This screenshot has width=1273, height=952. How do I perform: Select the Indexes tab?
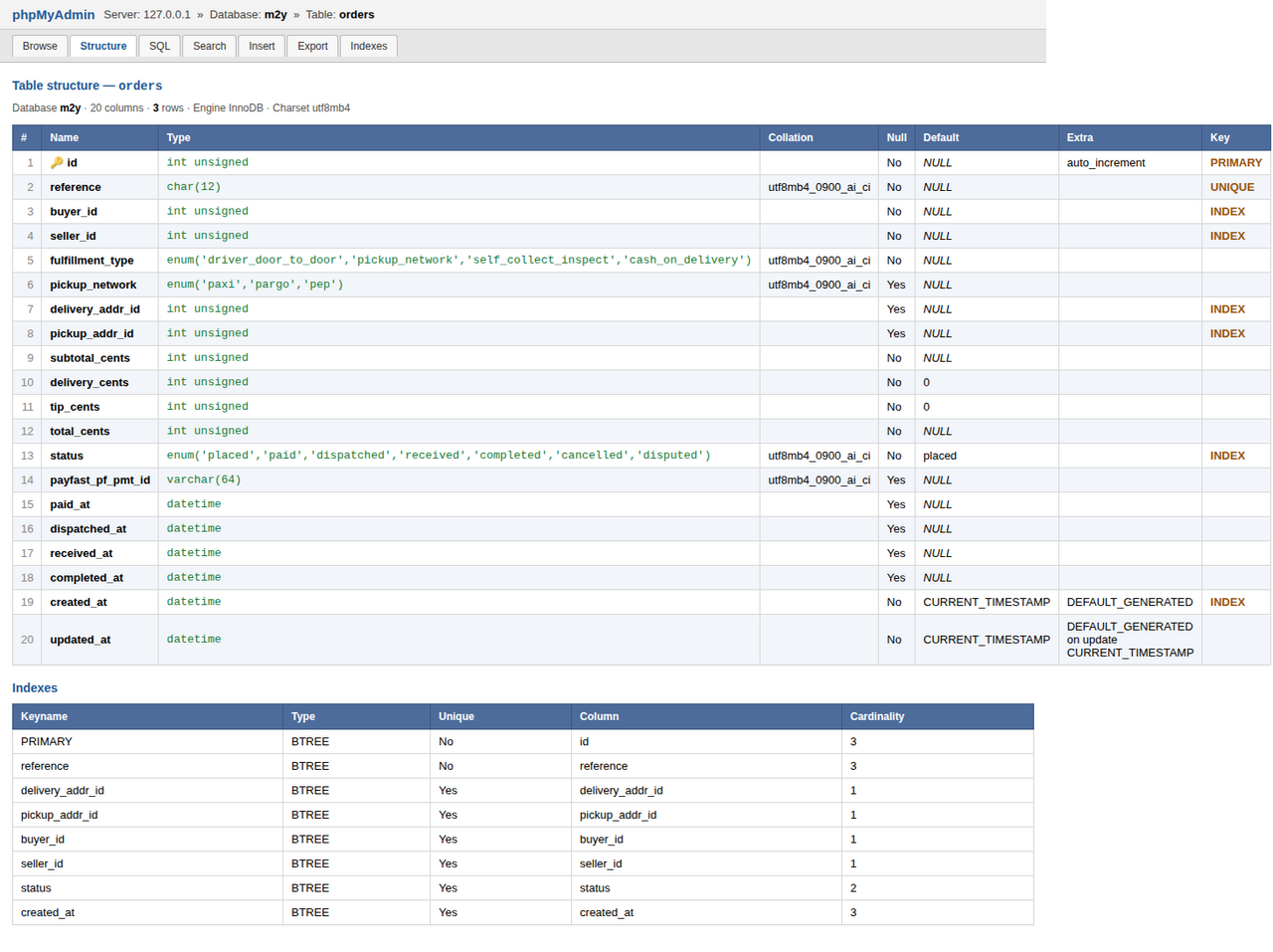(369, 47)
